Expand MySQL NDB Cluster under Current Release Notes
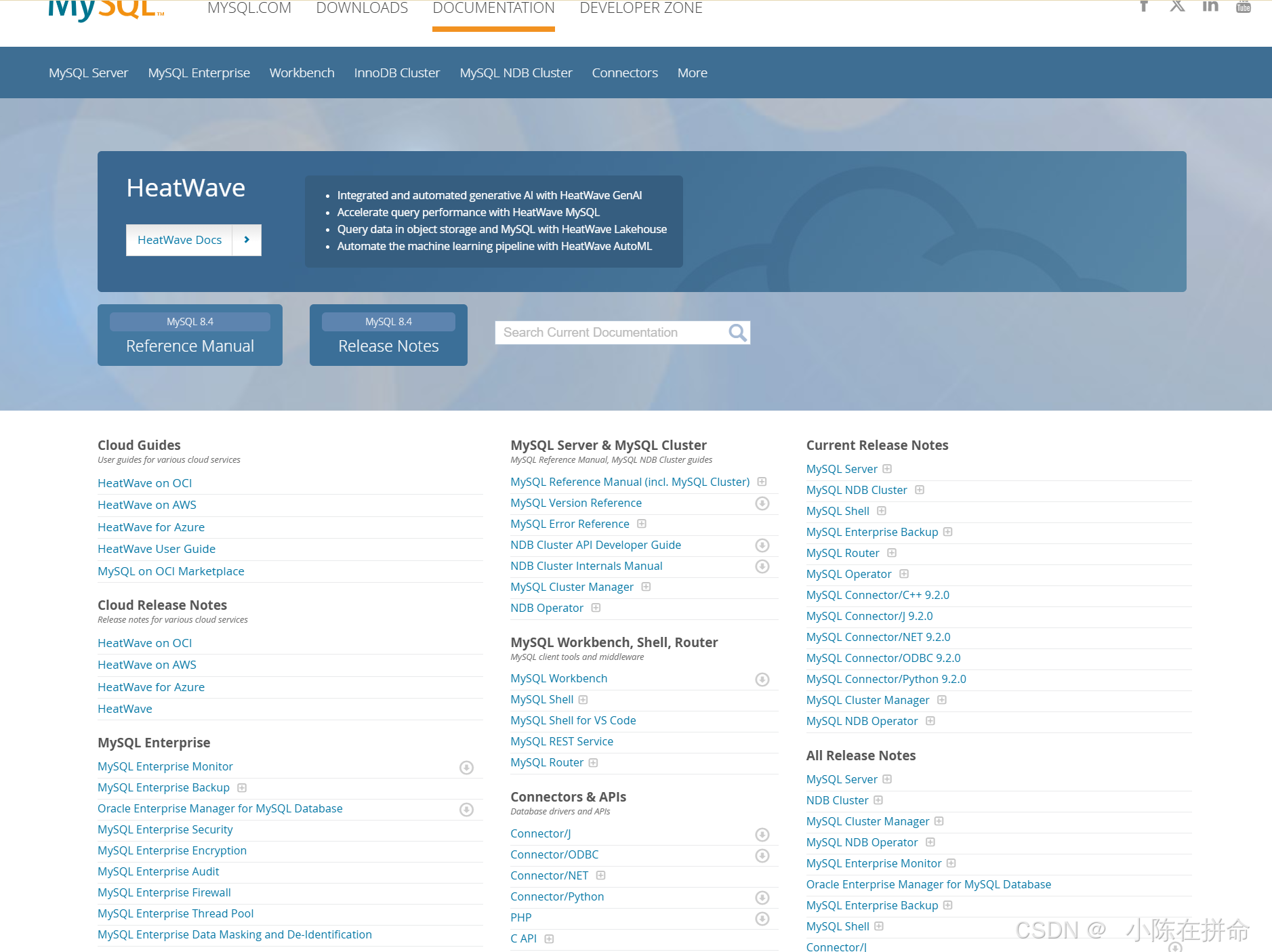 coord(920,490)
